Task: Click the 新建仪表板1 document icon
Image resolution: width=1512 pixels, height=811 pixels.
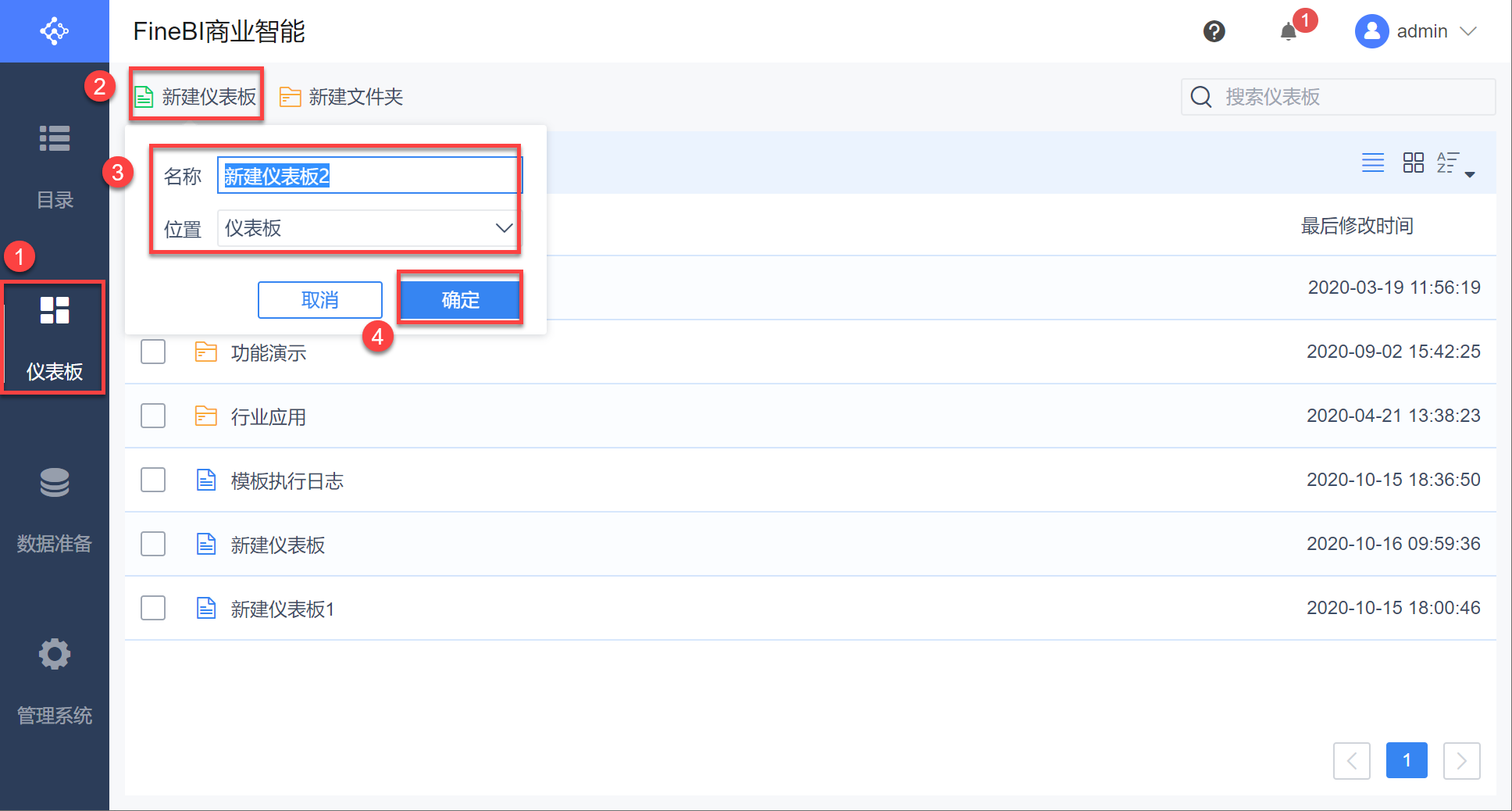Action: click(206, 608)
